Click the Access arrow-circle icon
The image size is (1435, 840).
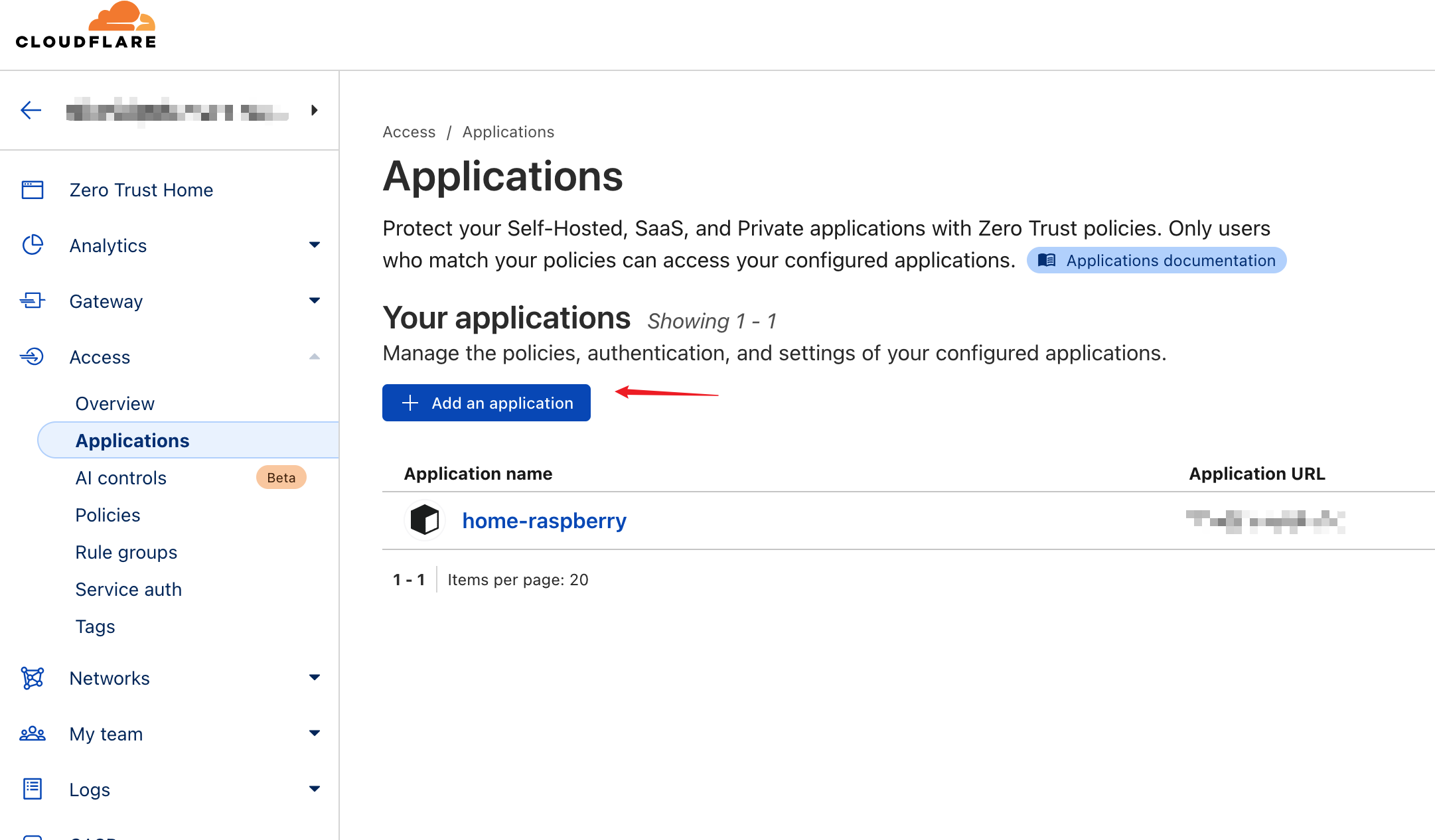tap(32, 356)
